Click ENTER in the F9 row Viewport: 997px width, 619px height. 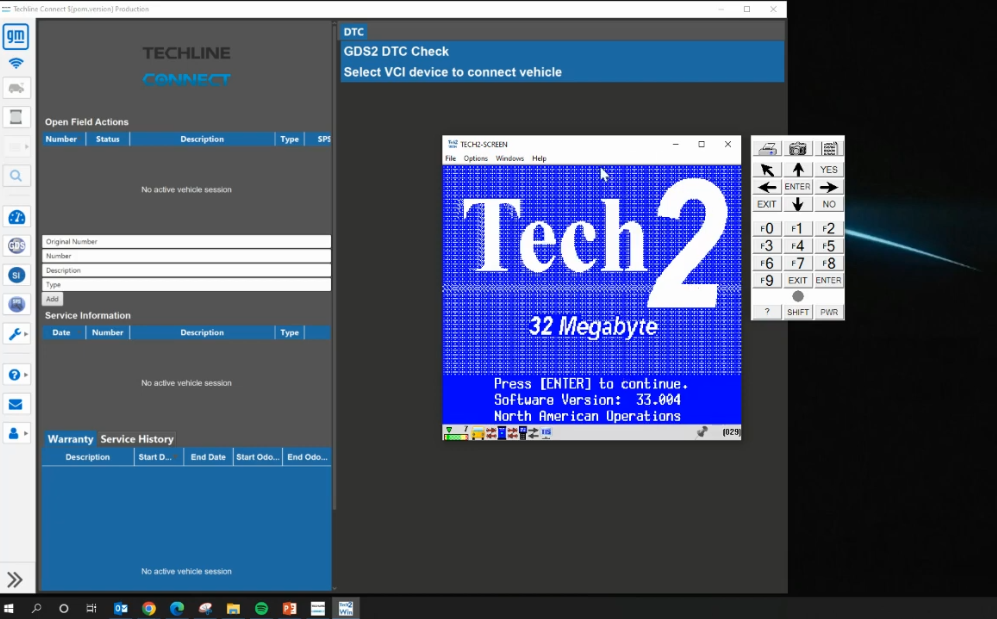pos(829,280)
